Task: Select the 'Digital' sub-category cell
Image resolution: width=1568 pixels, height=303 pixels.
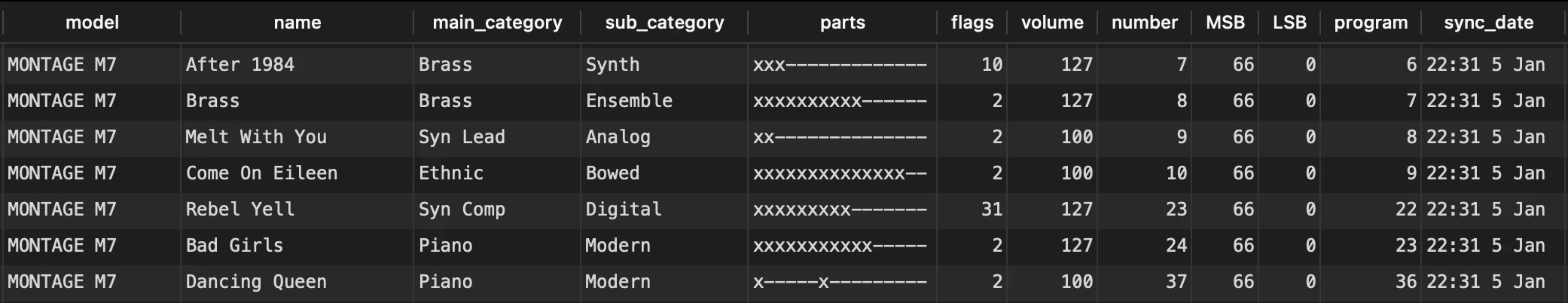Action: (624, 210)
